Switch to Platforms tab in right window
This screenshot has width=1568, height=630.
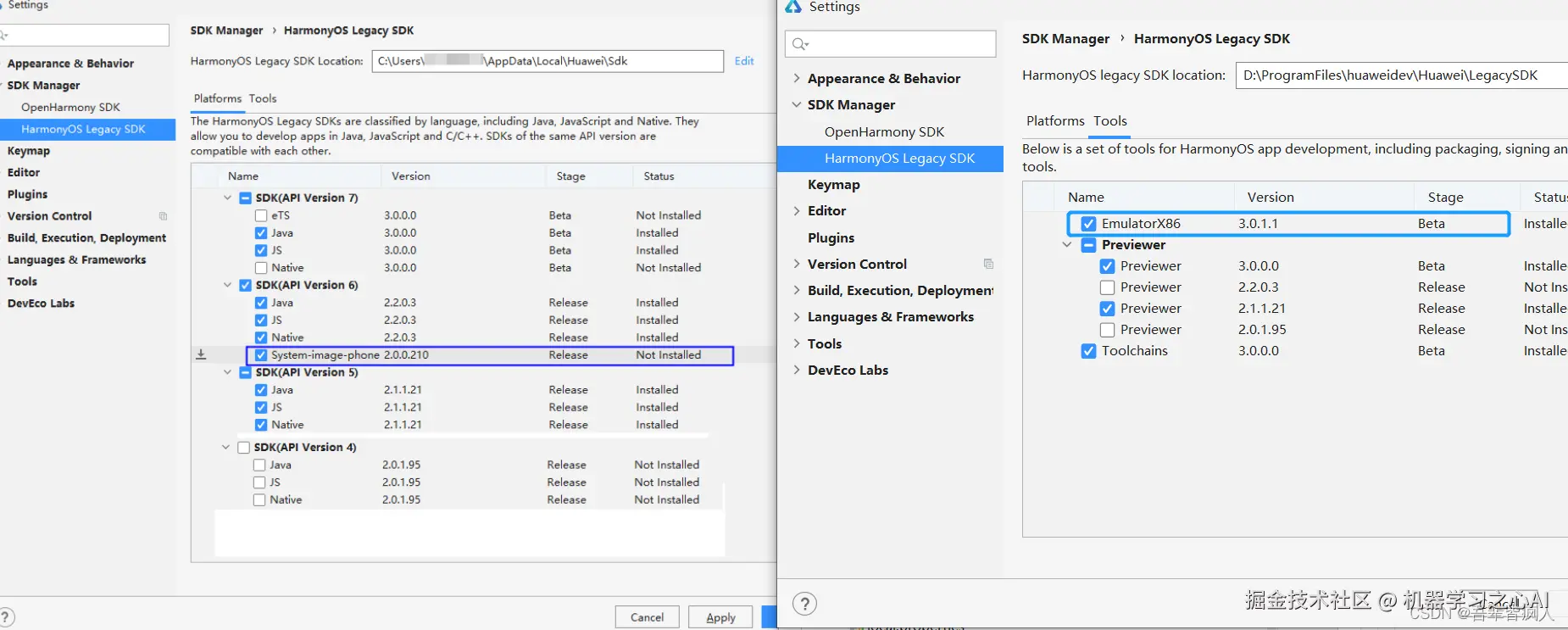coord(1055,121)
